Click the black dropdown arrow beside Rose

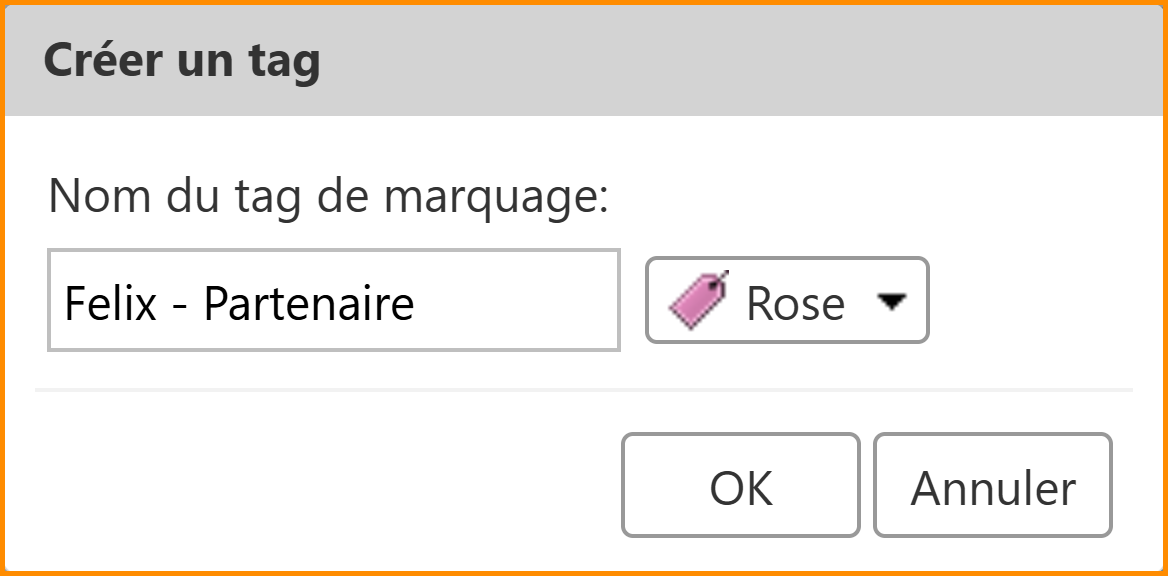point(890,301)
